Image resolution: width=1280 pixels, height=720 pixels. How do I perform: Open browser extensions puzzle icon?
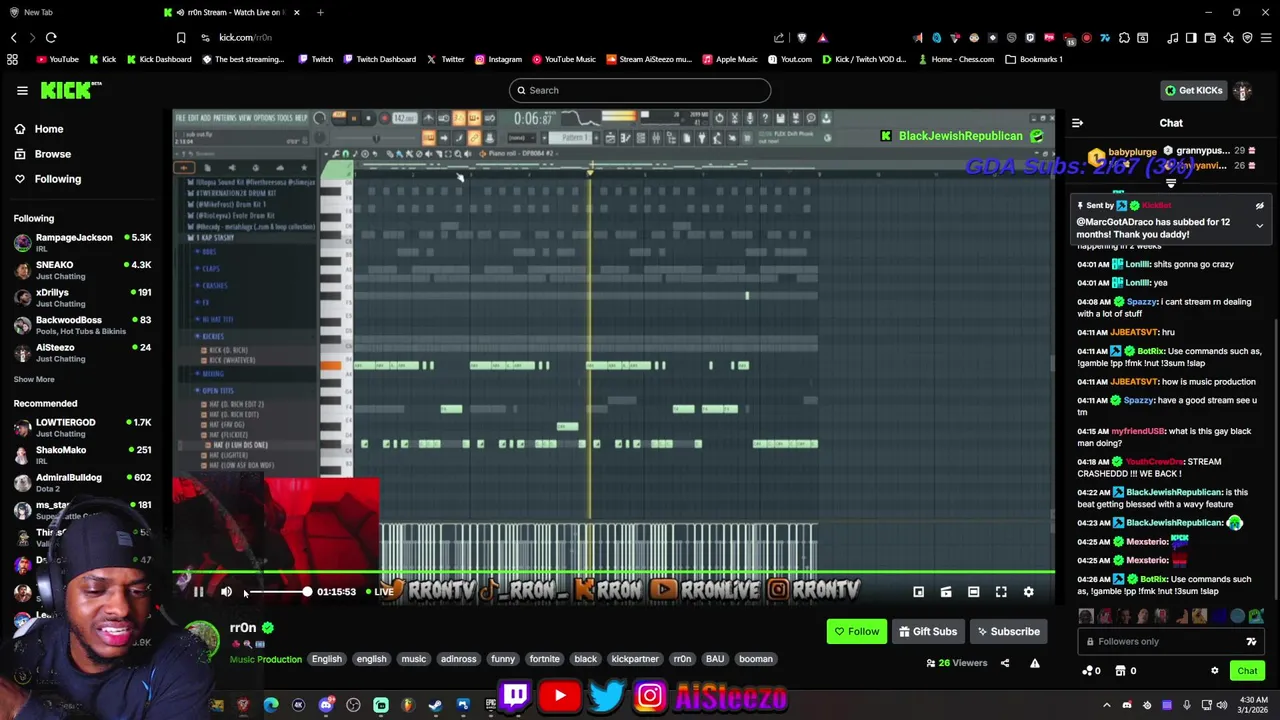(x=1124, y=38)
